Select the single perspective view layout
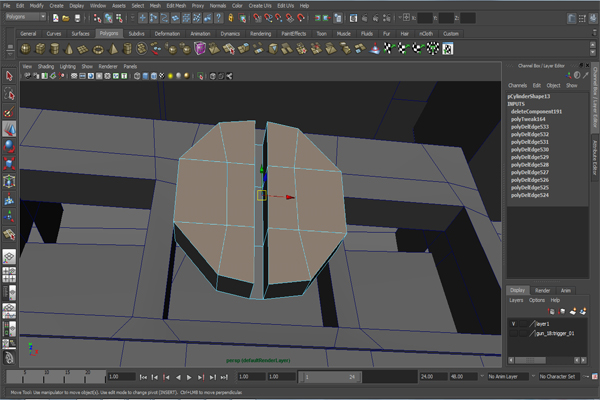The width and height of the screenshot is (600, 400). coord(9,256)
